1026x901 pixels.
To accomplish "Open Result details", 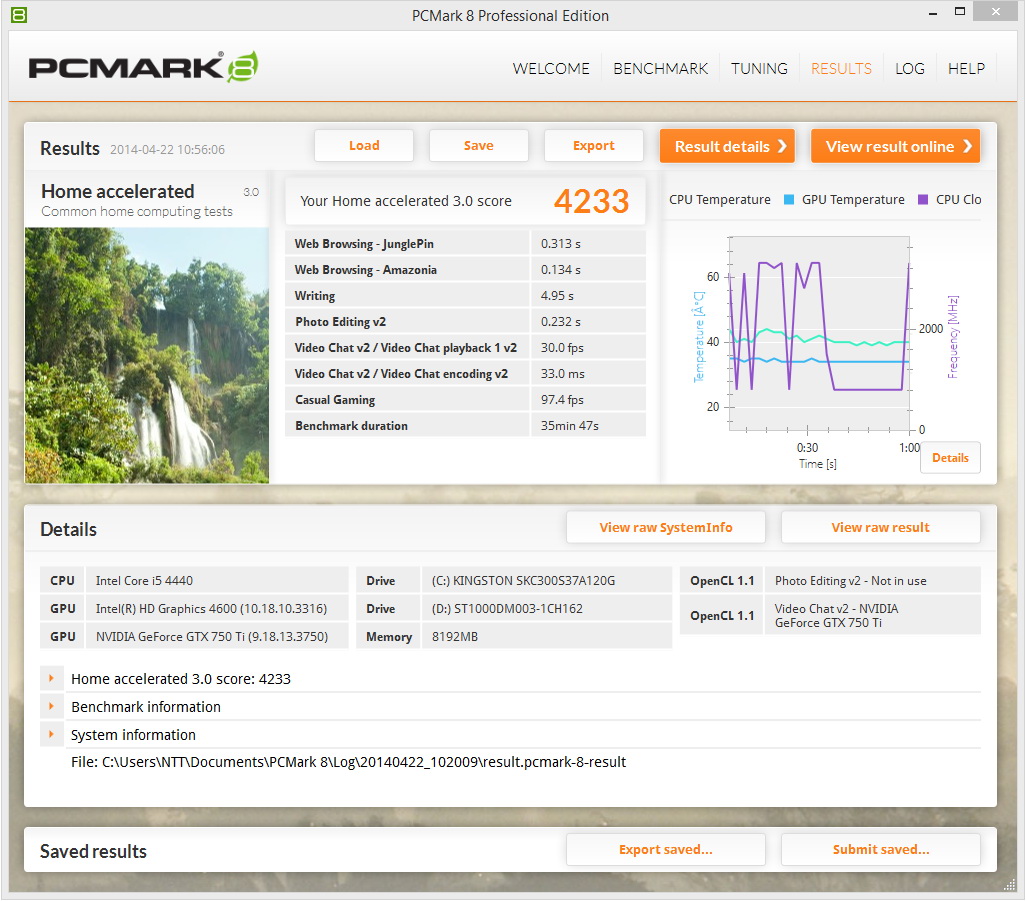I will pyautogui.click(x=727, y=146).
